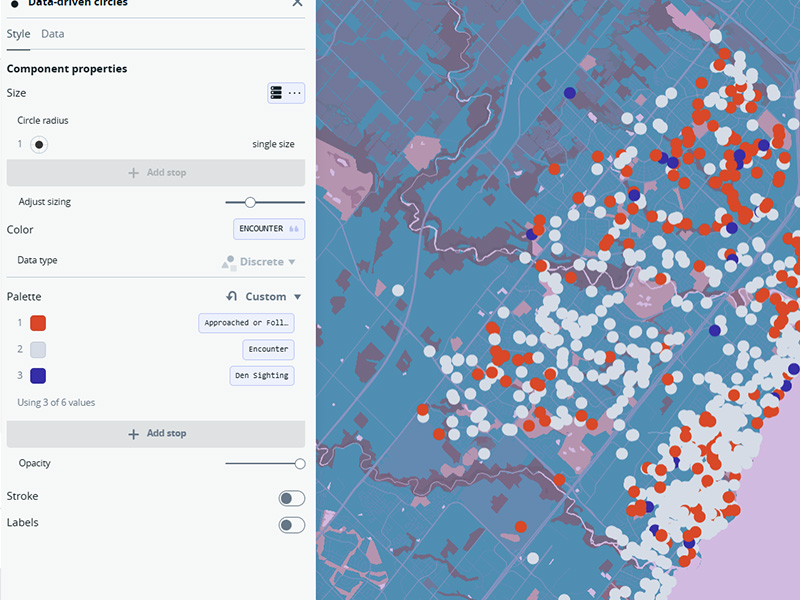Click the Den Sighting value chip
This screenshot has width=800, height=600.
click(x=263, y=375)
